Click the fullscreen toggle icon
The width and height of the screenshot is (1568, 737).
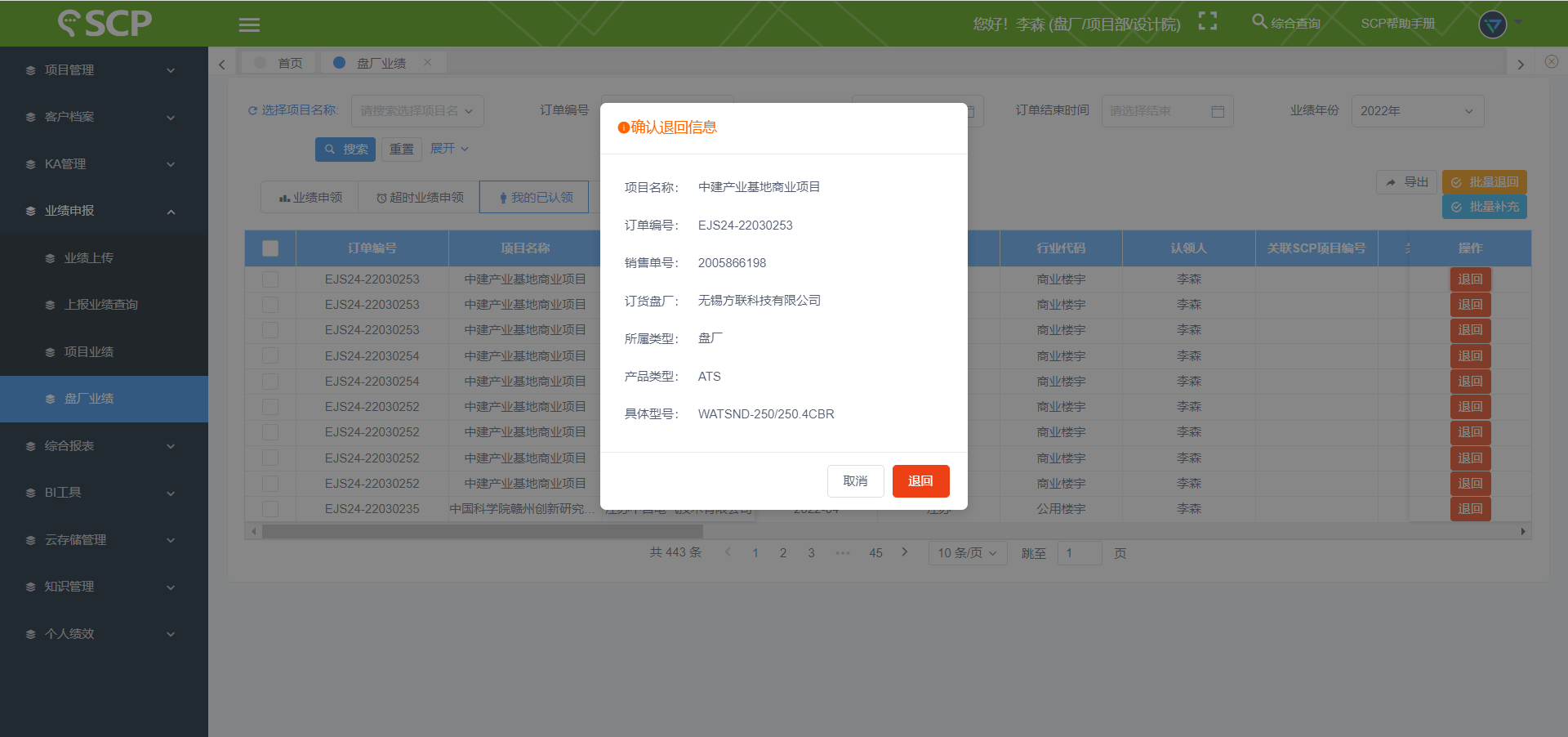pyautogui.click(x=1208, y=21)
